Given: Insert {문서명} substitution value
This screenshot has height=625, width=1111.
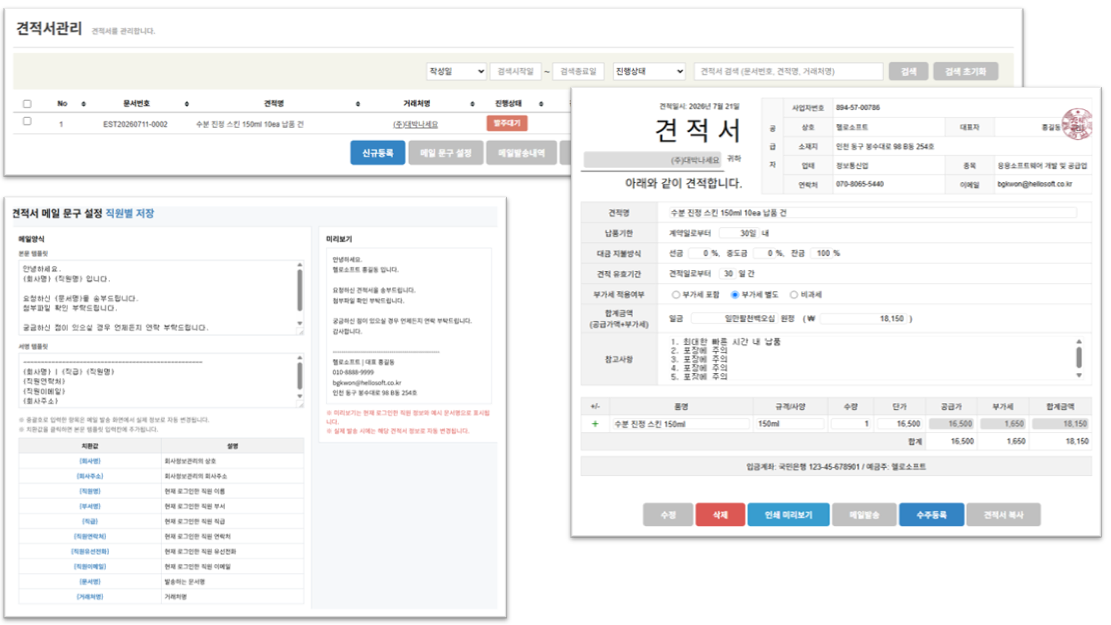Looking at the screenshot, I should [x=90, y=582].
